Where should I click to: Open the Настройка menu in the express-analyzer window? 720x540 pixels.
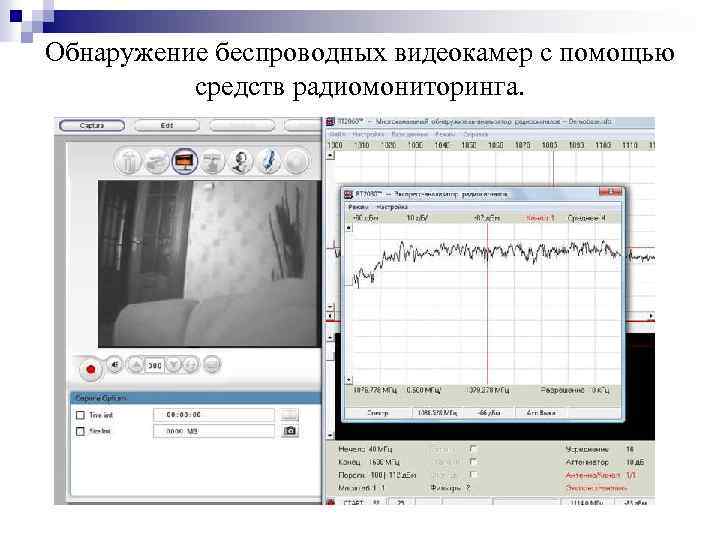click(392, 207)
